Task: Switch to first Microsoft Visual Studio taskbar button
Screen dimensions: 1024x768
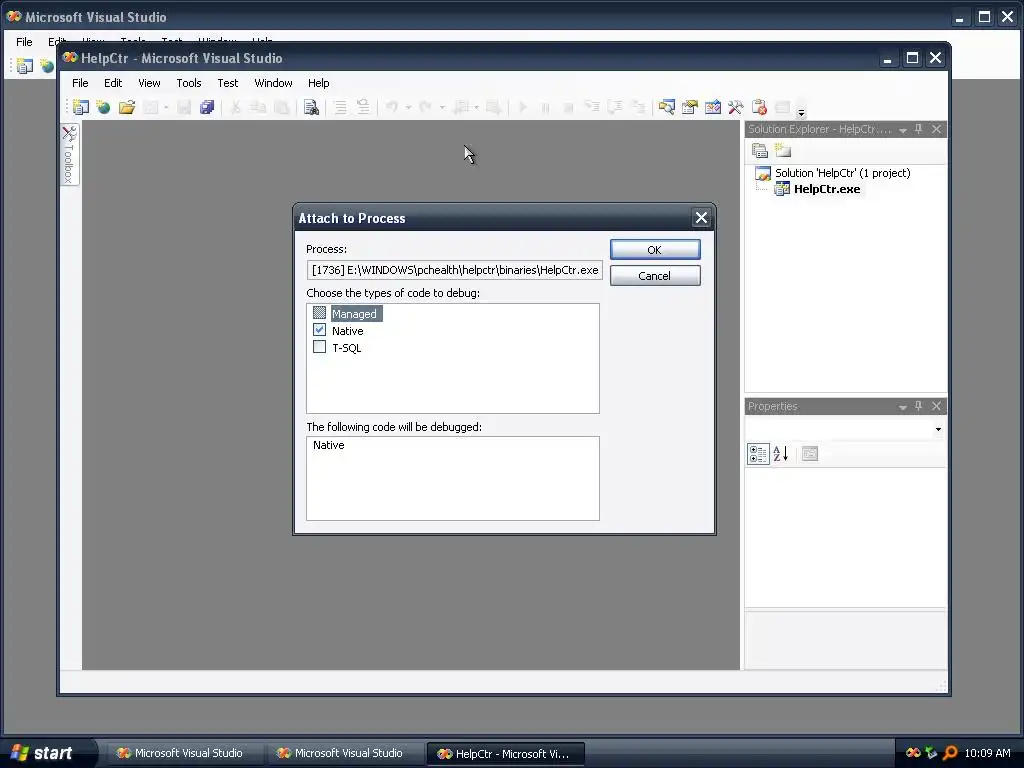Action: point(184,753)
